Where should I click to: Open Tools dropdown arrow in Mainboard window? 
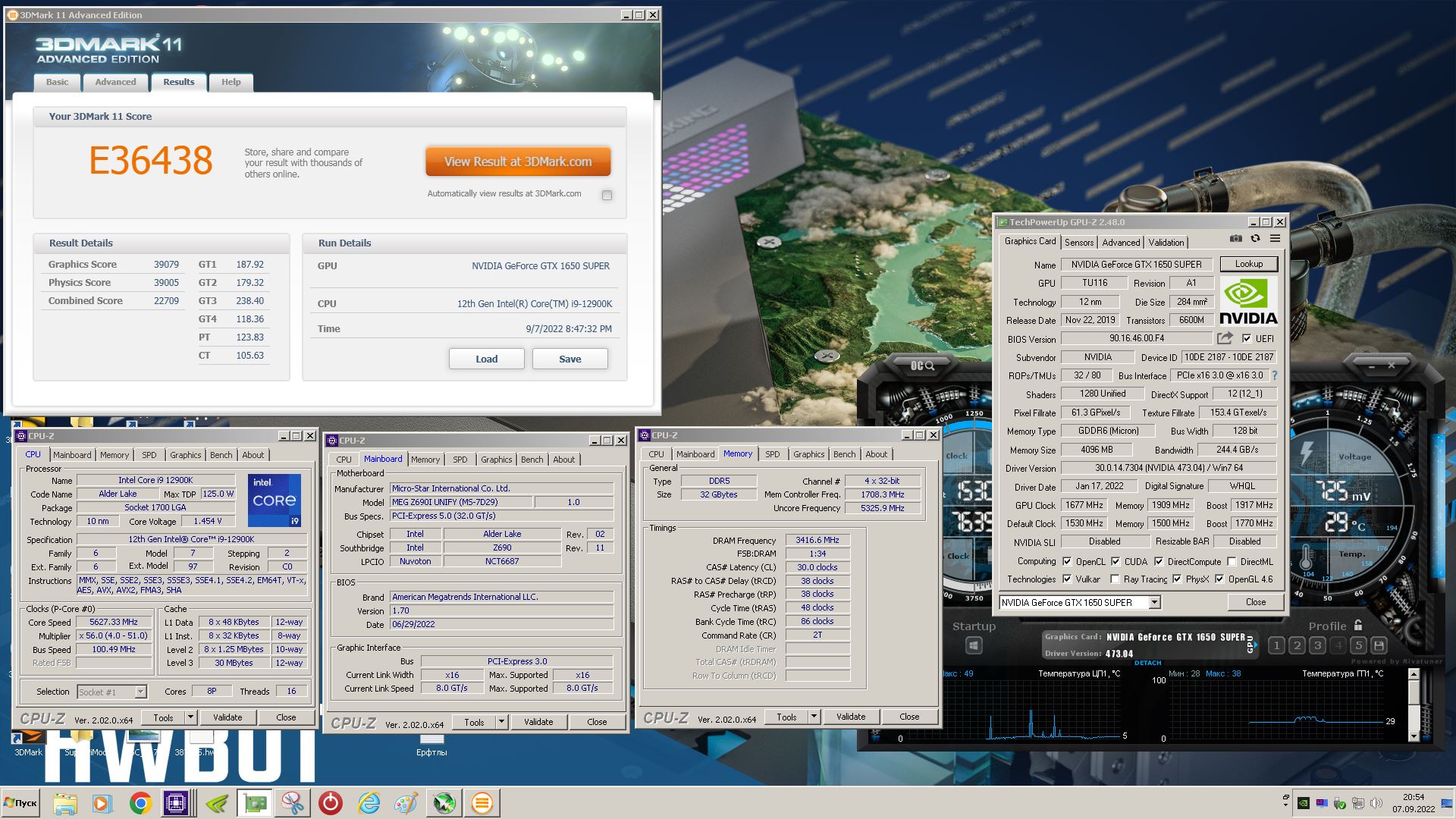click(x=501, y=722)
